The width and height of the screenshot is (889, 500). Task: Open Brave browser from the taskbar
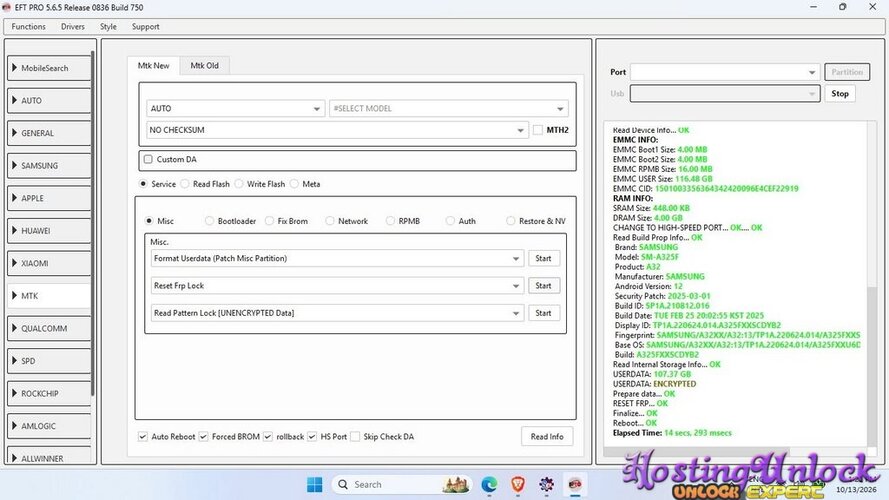[518, 485]
